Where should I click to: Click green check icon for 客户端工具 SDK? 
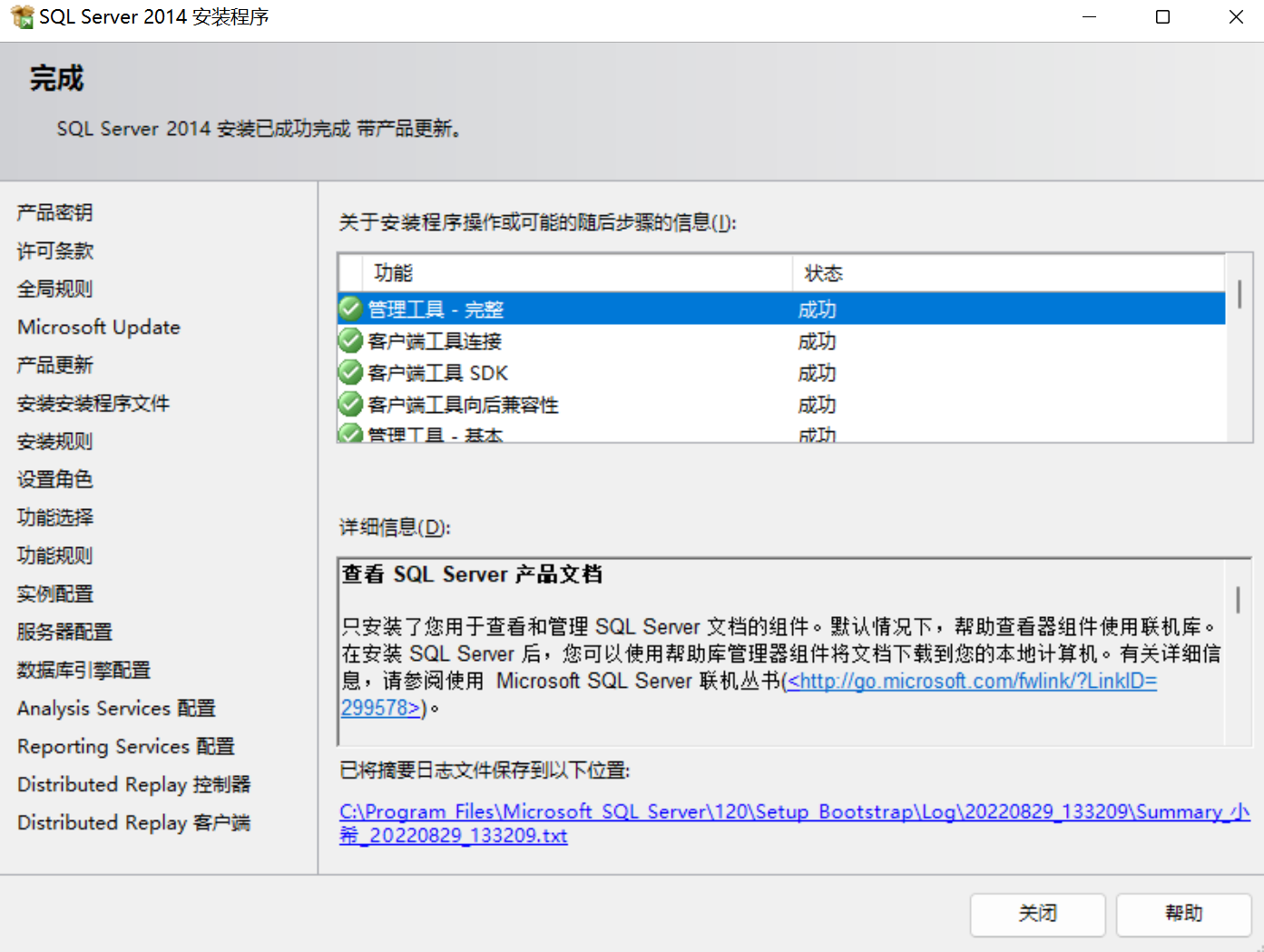click(x=350, y=372)
